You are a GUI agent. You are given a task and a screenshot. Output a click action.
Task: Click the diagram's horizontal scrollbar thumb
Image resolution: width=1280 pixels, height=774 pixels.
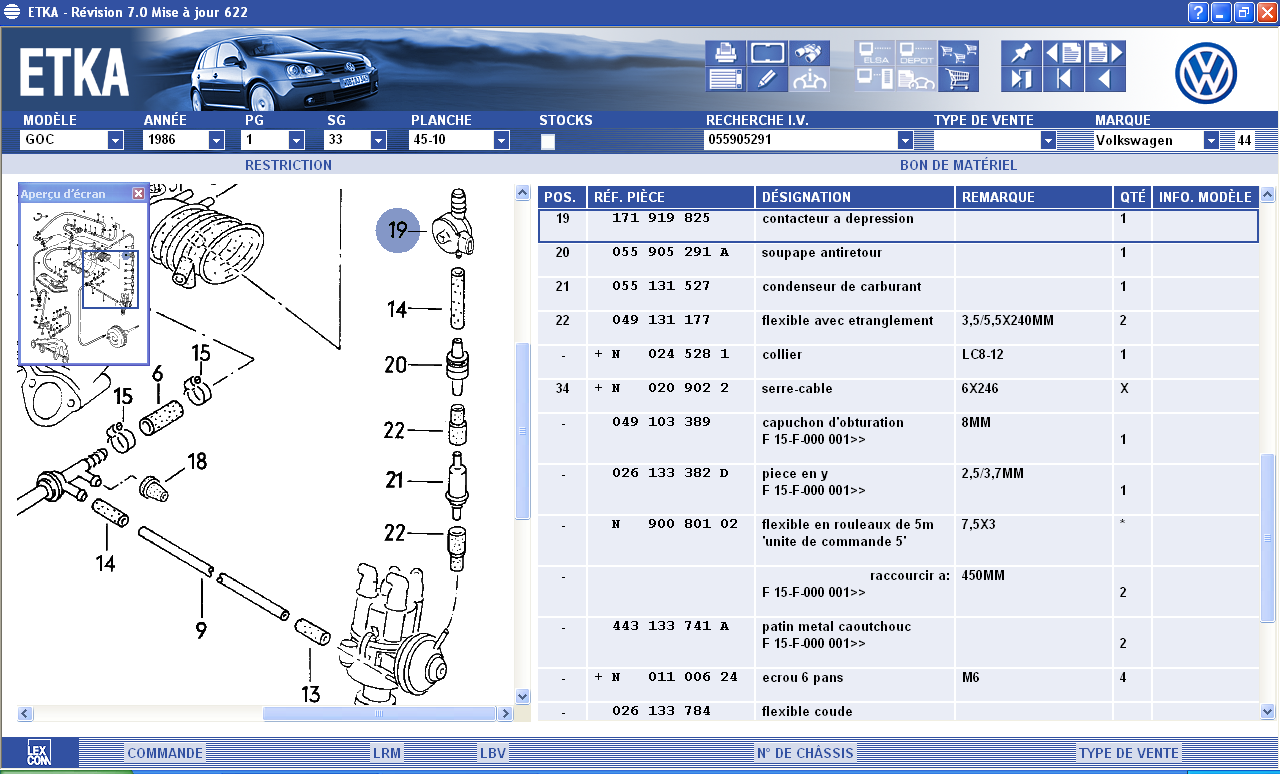click(379, 714)
